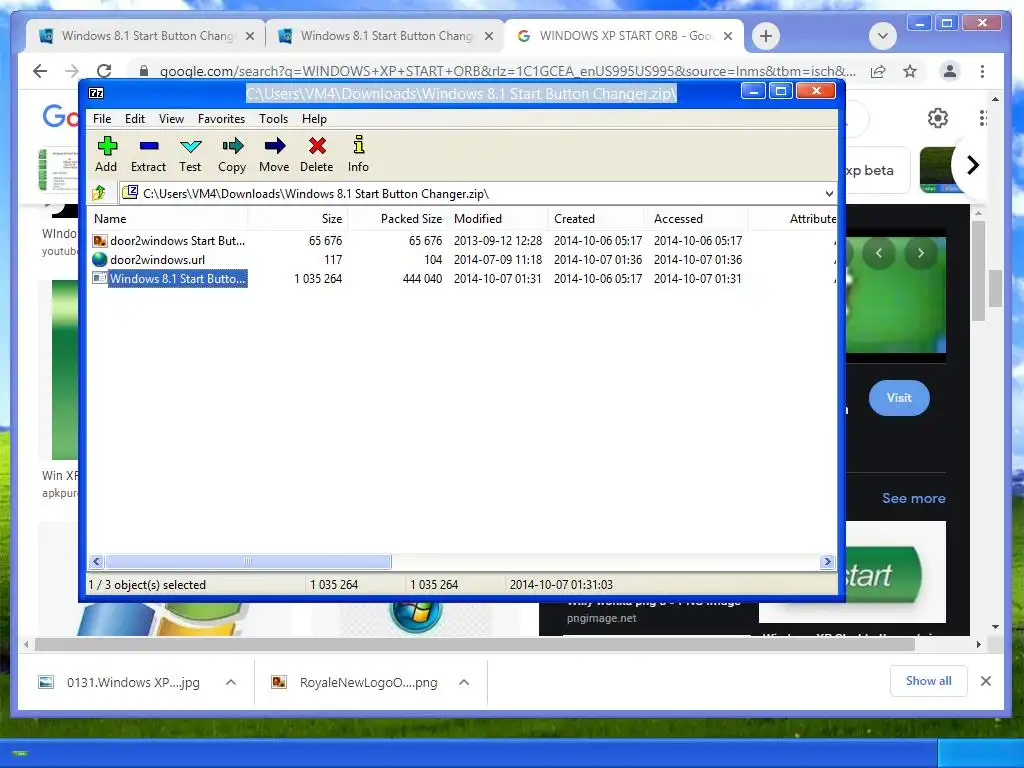Click the previous image arrow in the preview
The image size is (1024, 768).
[x=879, y=253]
